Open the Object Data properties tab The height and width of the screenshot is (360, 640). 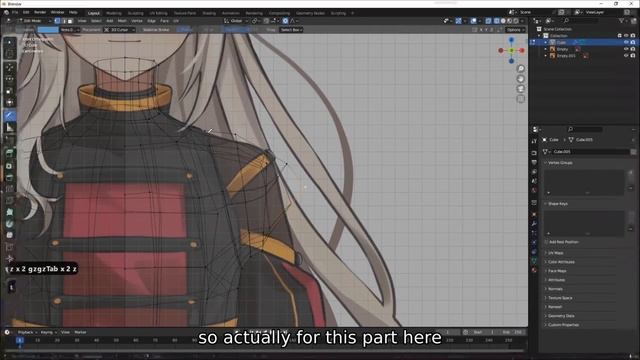coord(534,261)
